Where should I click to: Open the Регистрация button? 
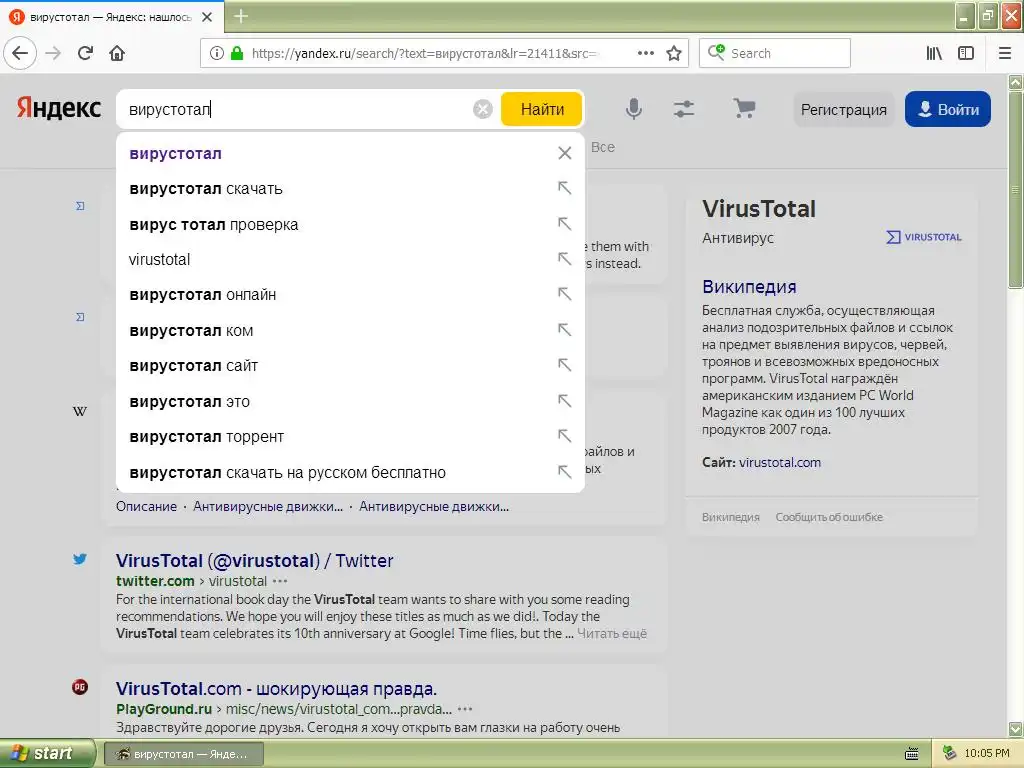click(844, 109)
